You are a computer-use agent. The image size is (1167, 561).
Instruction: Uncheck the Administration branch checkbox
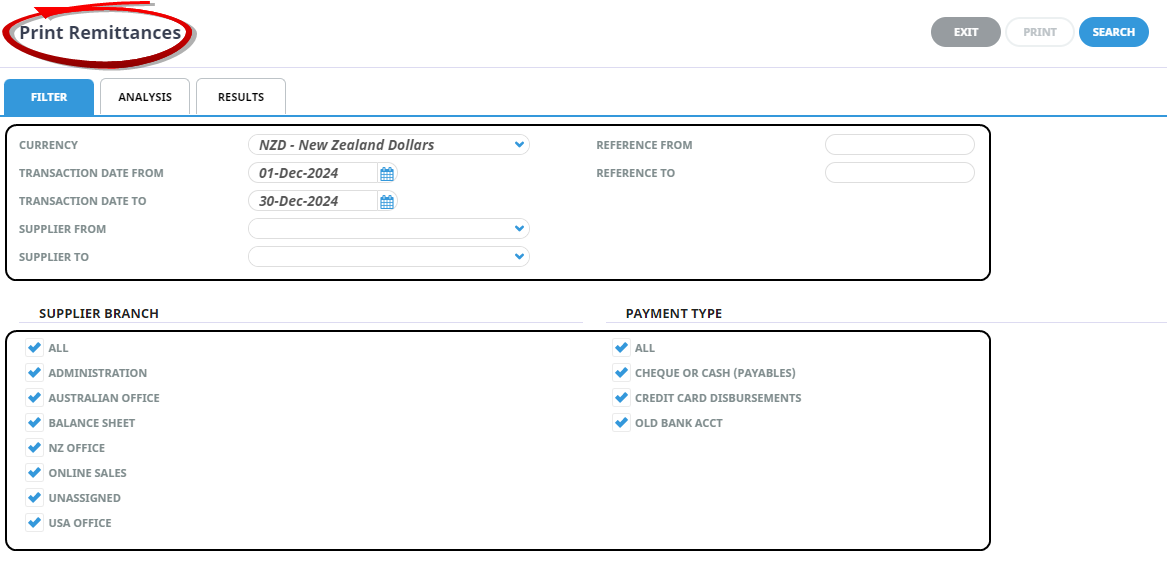[35, 373]
